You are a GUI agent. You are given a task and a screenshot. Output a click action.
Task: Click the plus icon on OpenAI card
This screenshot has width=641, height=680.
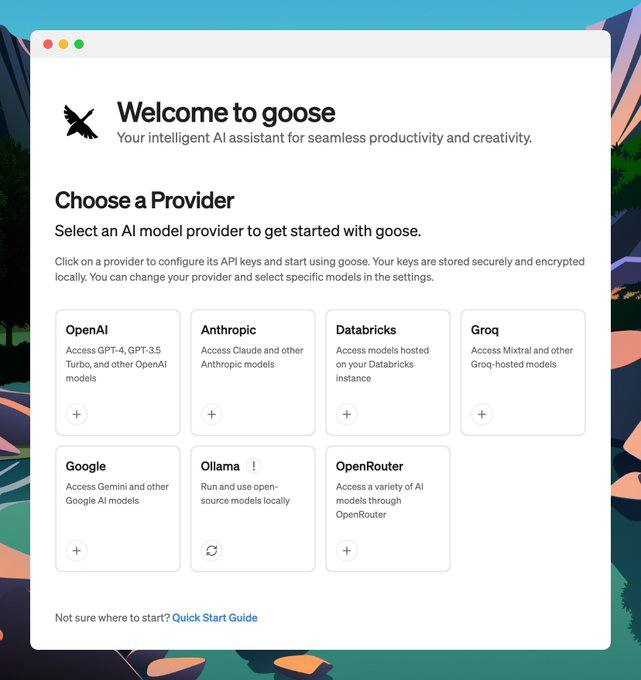77,414
